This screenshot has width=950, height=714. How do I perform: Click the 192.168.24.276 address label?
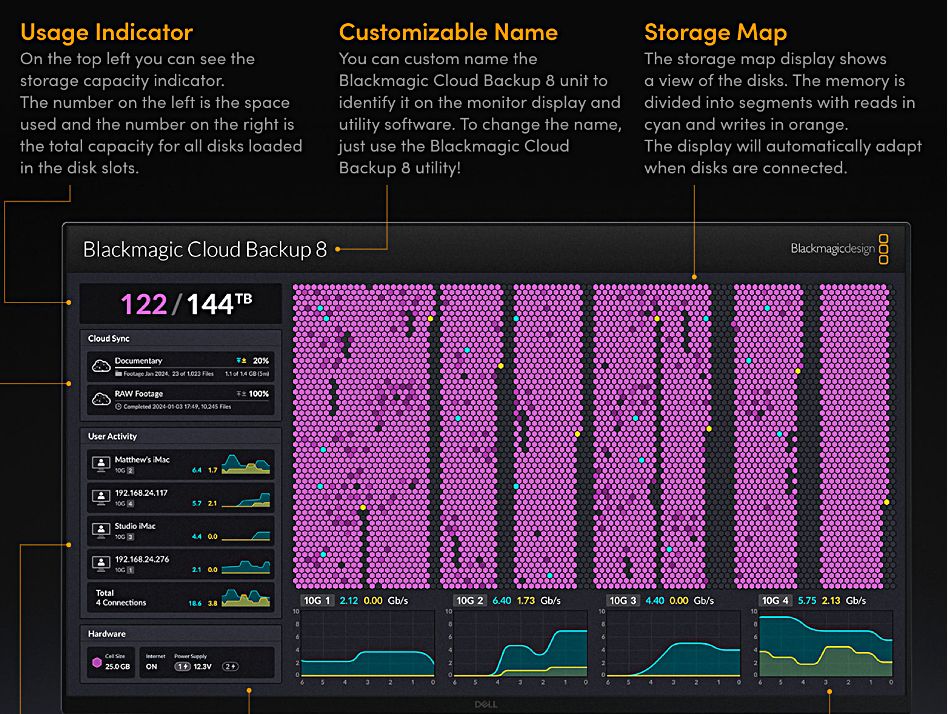[142, 559]
